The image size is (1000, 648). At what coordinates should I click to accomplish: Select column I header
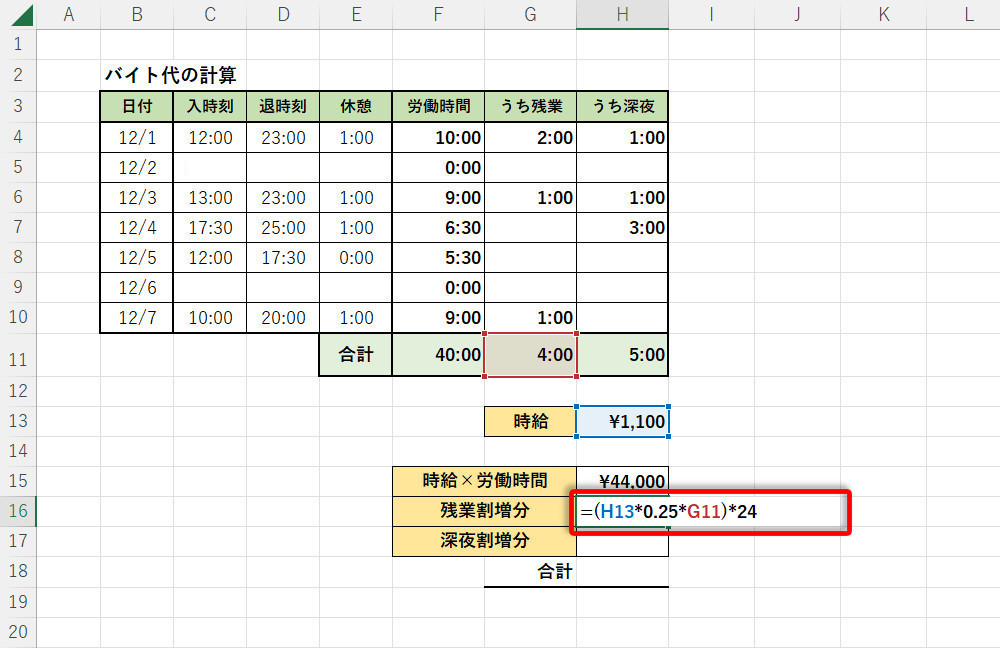tap(711, 15)
